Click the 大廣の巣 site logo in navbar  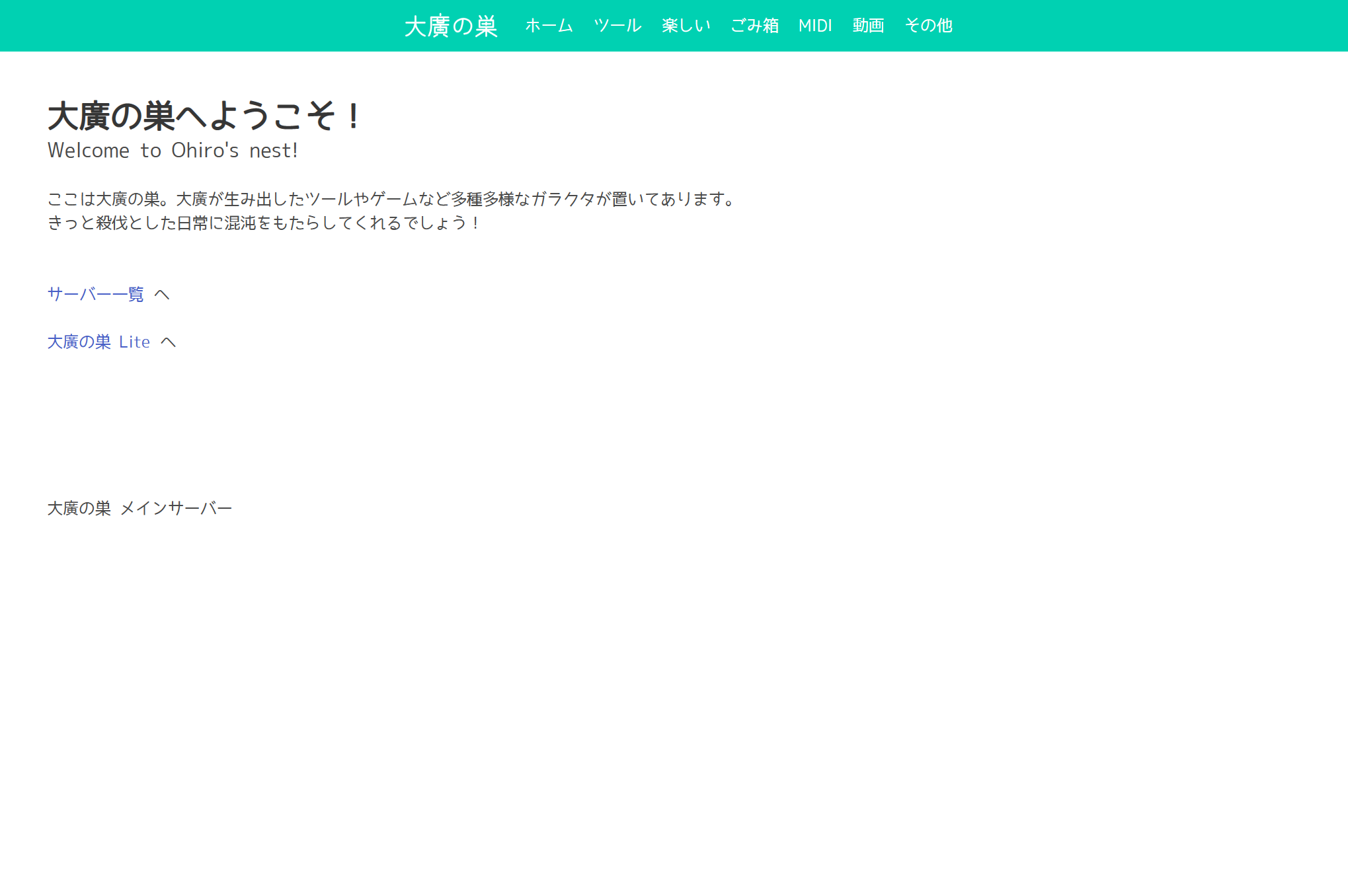pos(450,26)
